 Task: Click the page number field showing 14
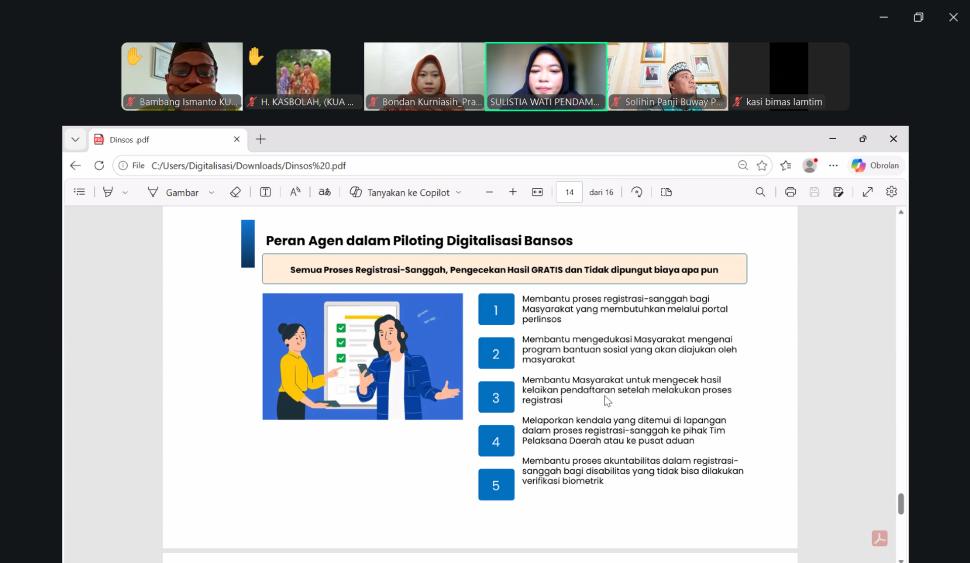point(569,192)
